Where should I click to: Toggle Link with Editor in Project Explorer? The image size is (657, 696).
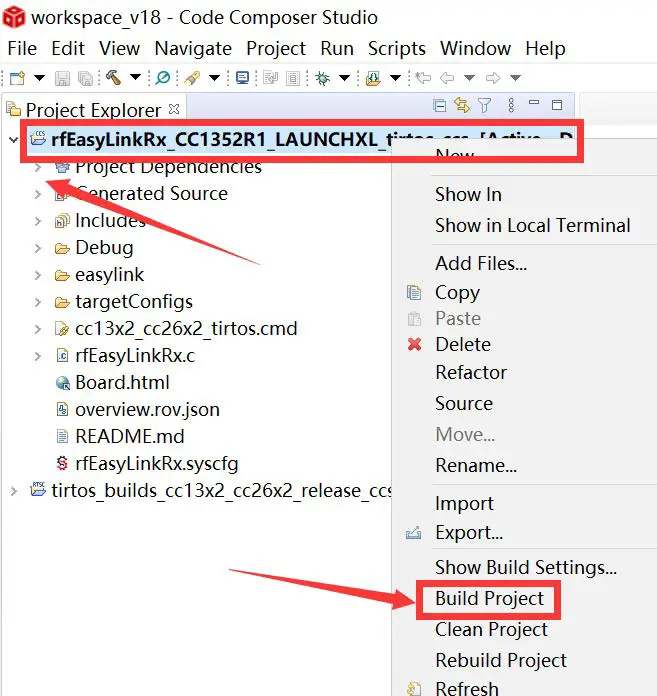tap(462, 105)
